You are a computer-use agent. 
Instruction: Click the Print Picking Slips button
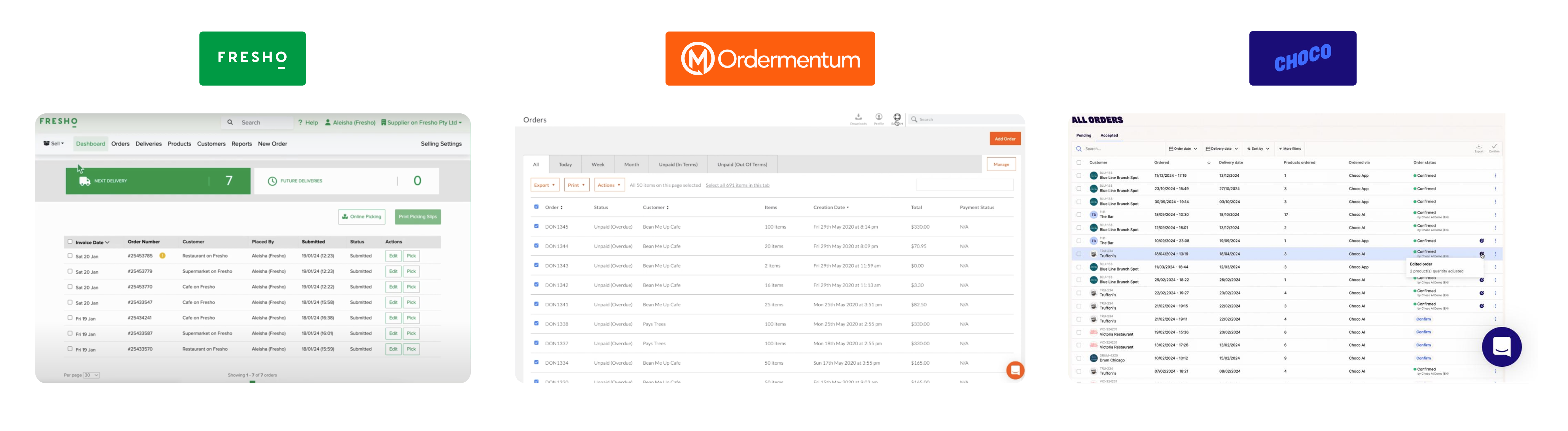pos(418,217)
